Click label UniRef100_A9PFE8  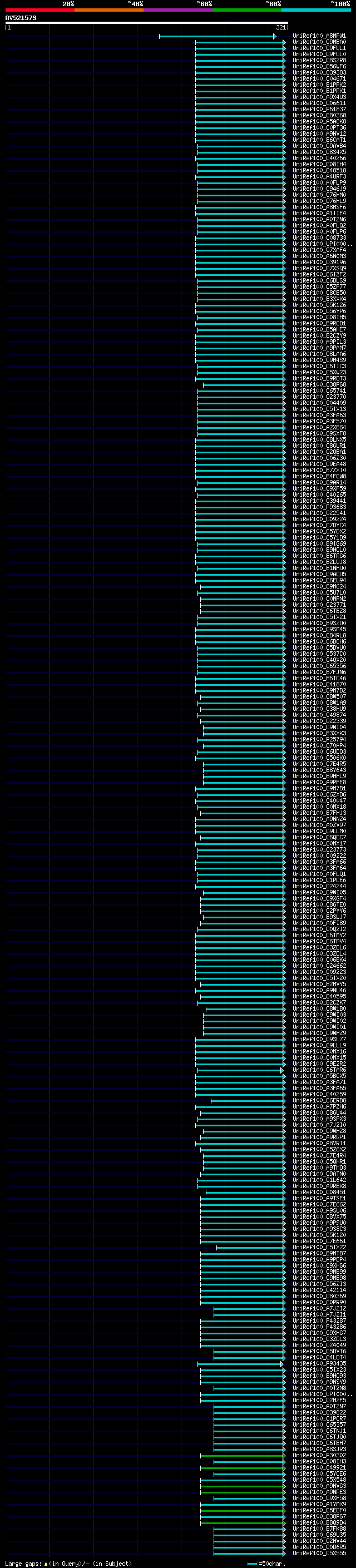(x=319, y=782)
